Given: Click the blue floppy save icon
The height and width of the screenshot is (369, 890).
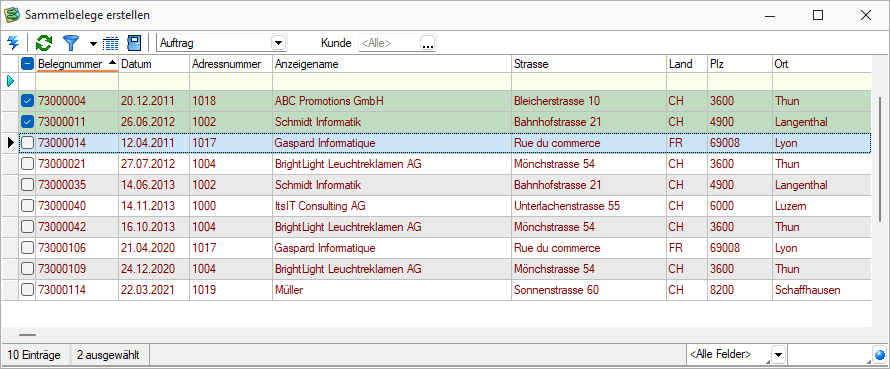Looking at the screenshot, I should coord(134,43).
